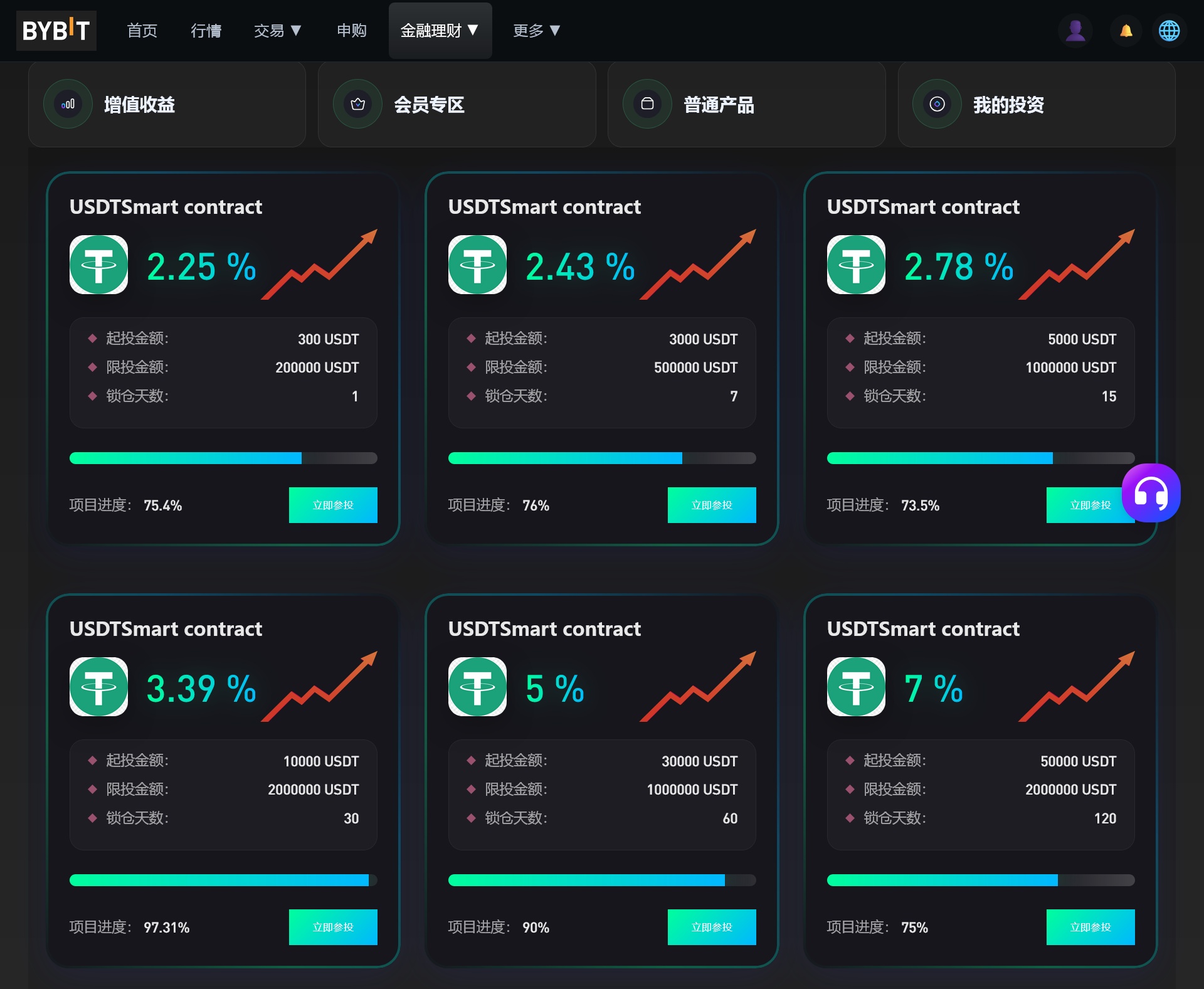Click the lock days value 120
This screenshot has width=1204, height=989.
(x=1106, y=818)
